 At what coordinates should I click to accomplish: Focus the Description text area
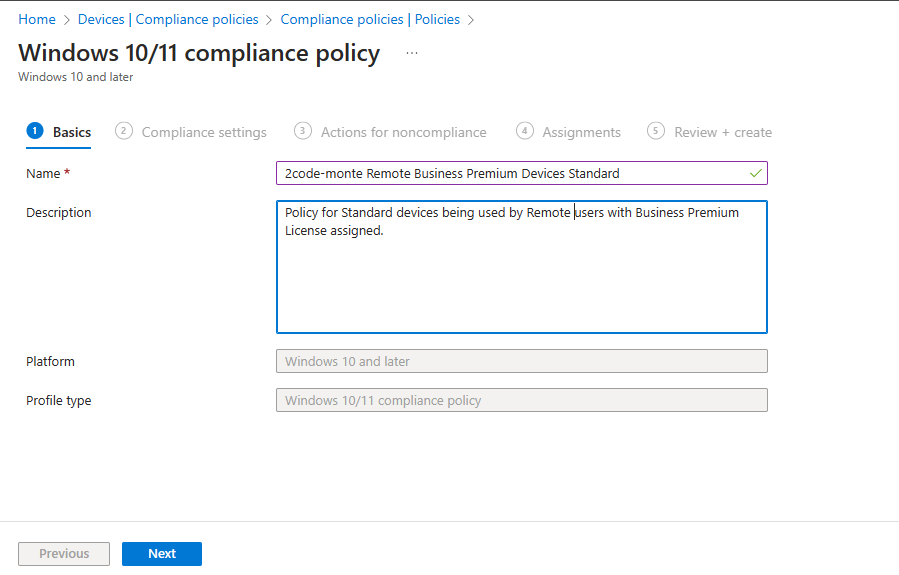tap(521, 280)
